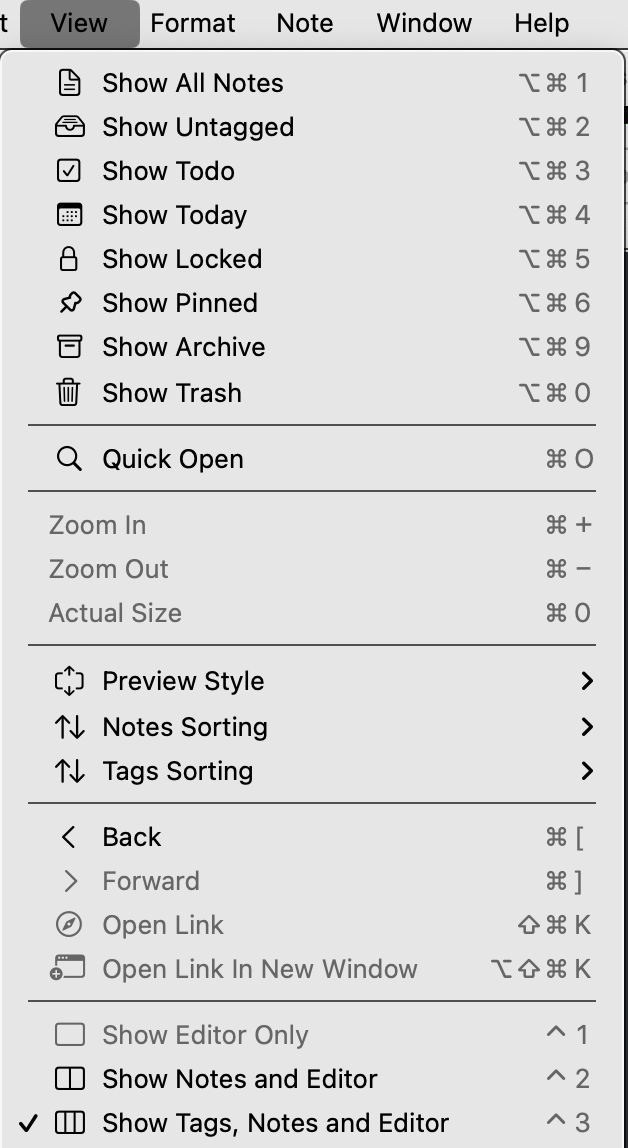Expand the Notes Sorting submenu arrow
Image resolution: width=628 pixels, height=1148 pixels.
pyautogui.click(x=586, y=727)
